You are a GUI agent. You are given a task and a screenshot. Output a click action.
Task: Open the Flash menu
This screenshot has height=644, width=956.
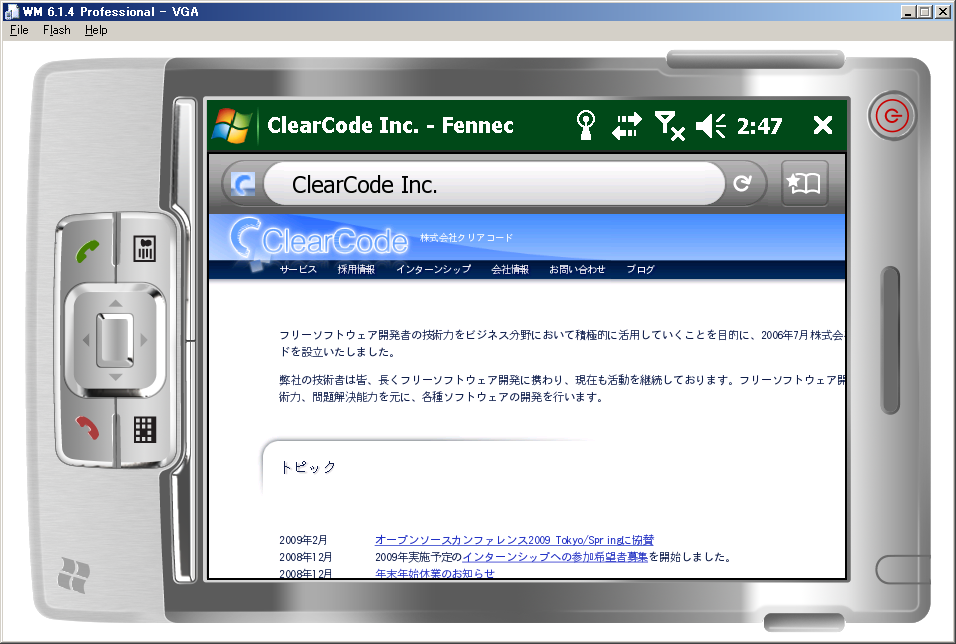[x=56, y=30]
